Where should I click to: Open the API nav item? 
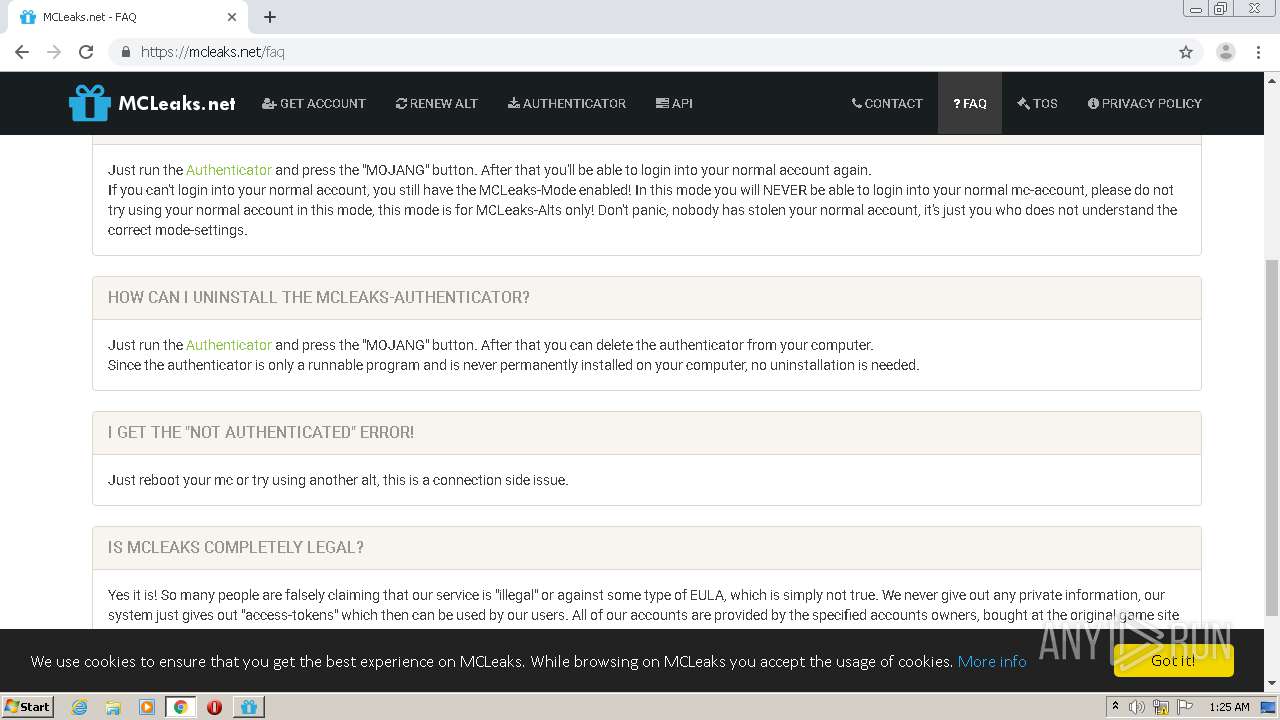point(674,103)
